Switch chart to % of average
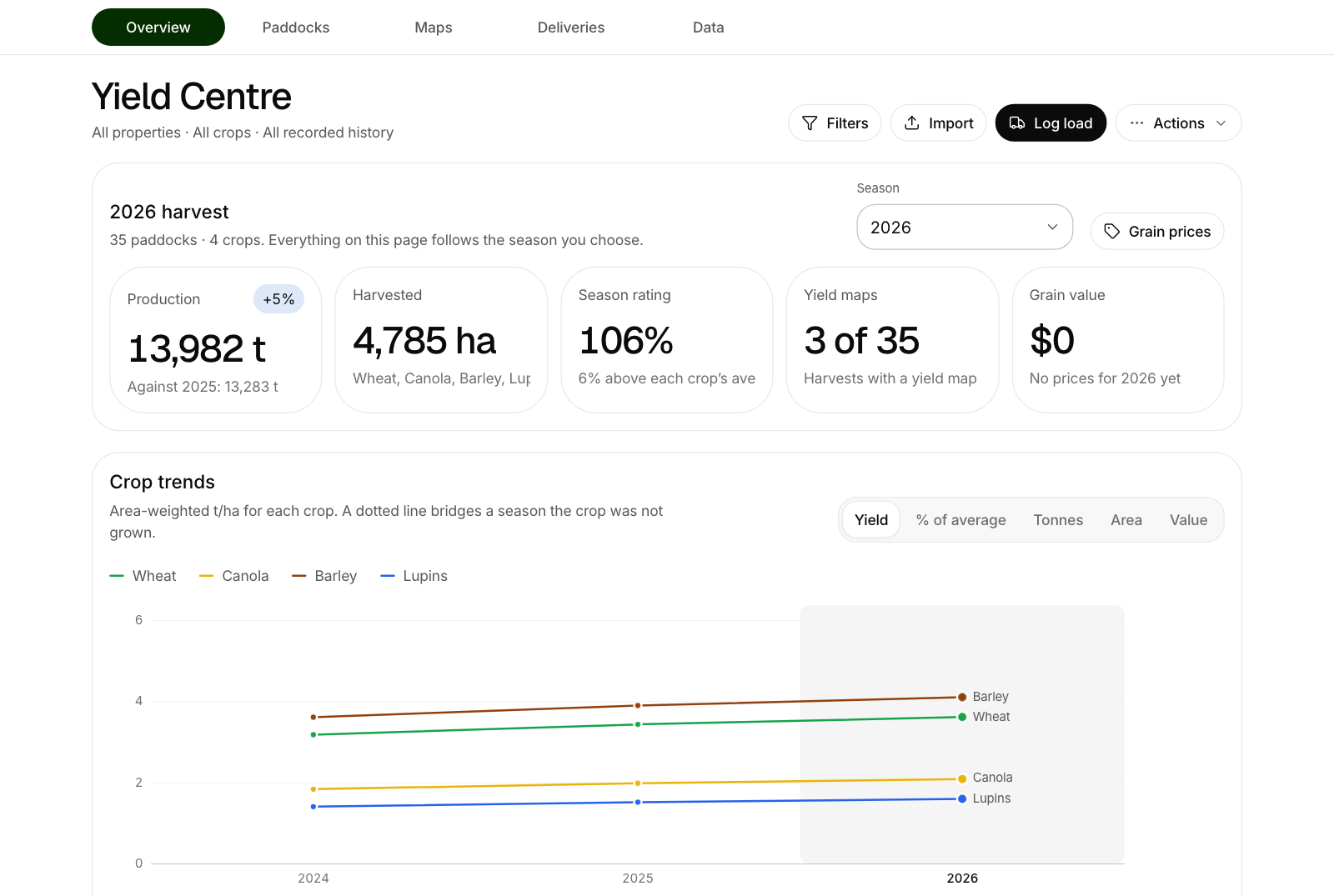The image size is (1334, 896). (960, 520)
